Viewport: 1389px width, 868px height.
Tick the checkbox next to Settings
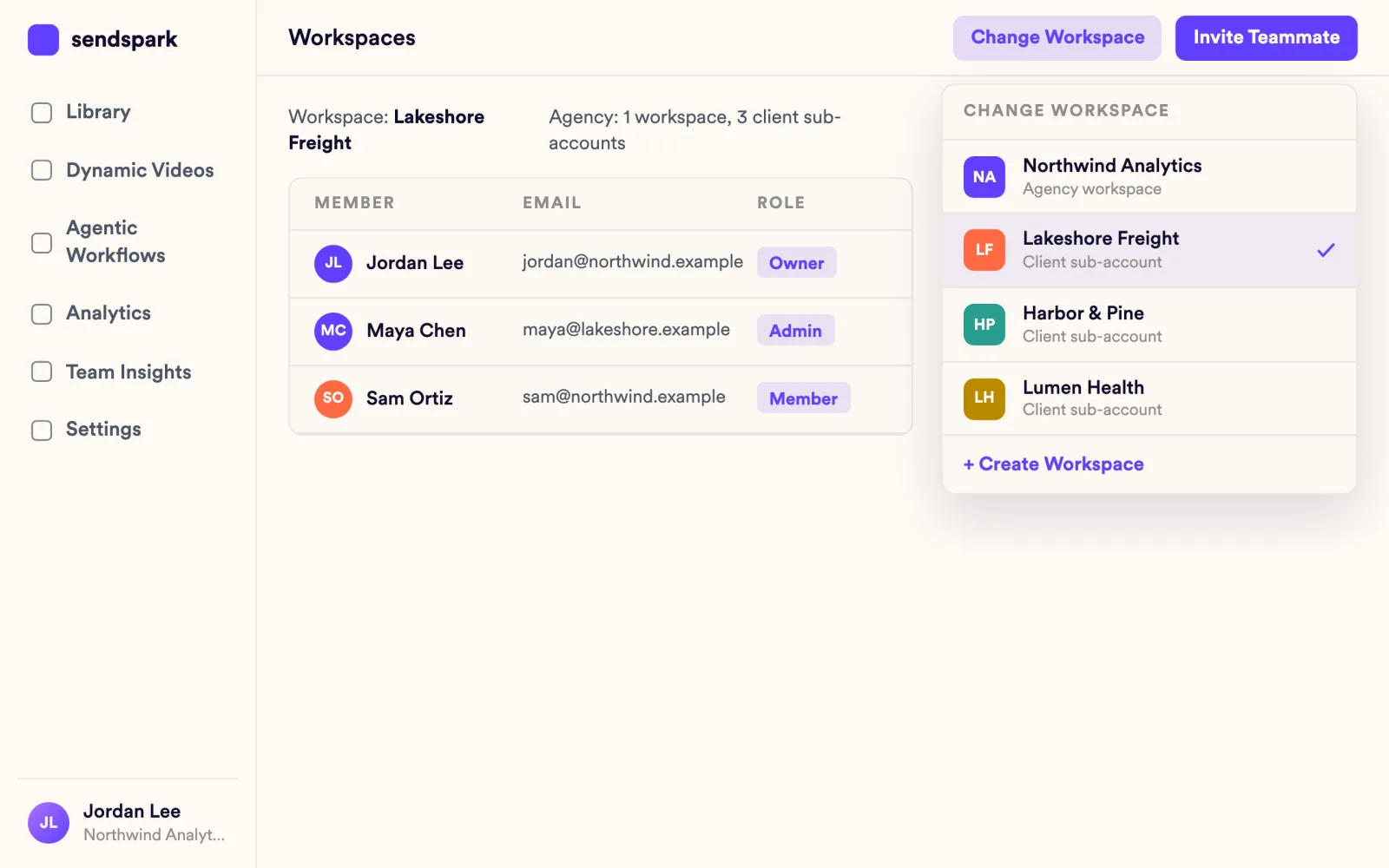42,430
